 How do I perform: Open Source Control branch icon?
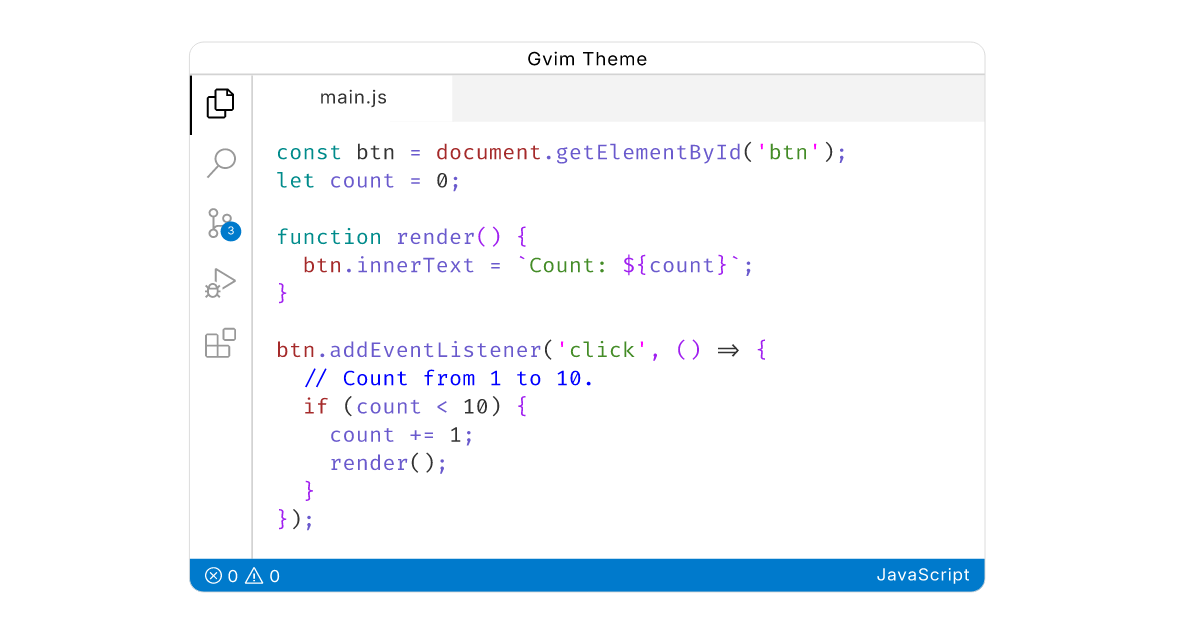[221, 223]
